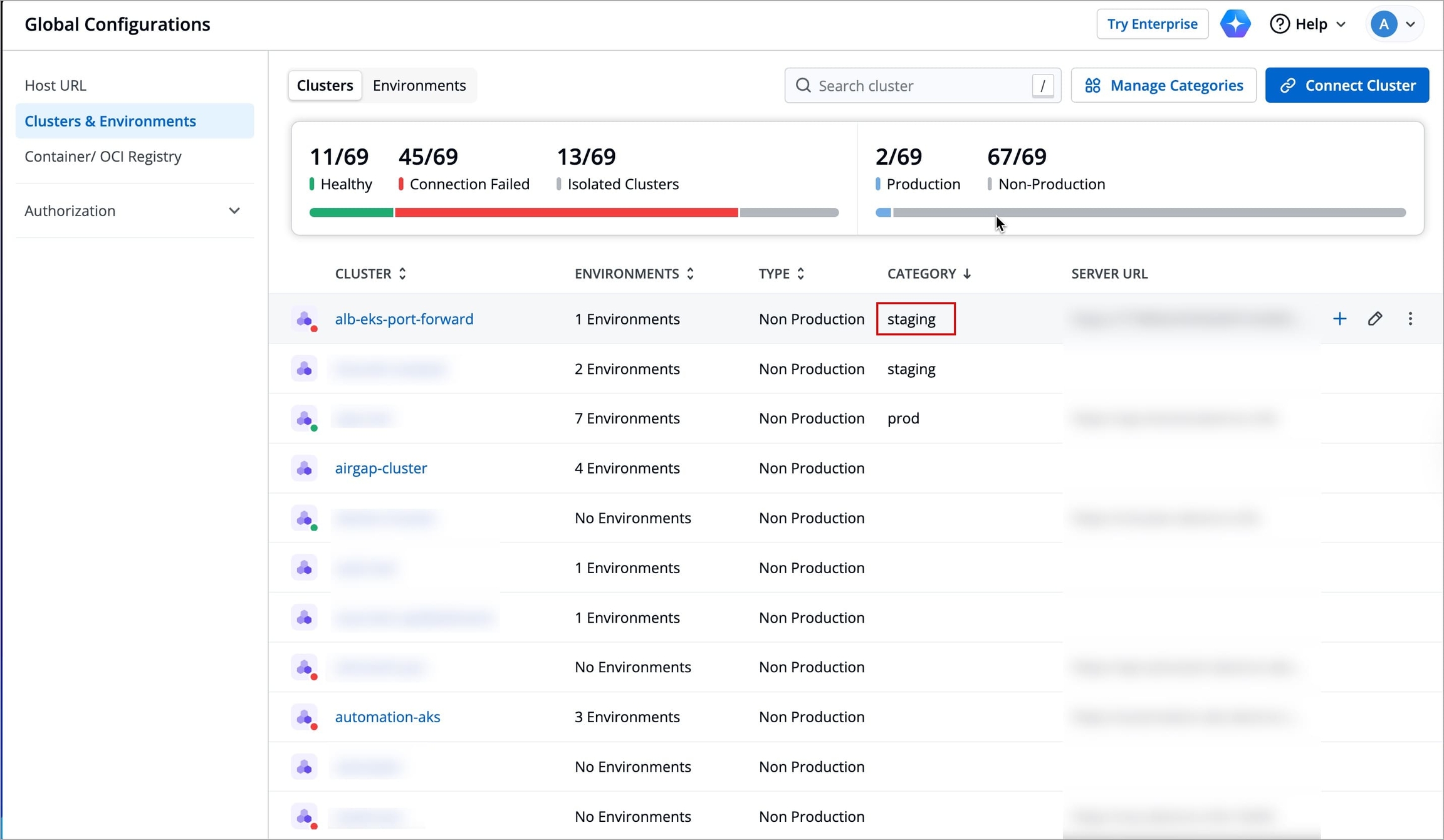Image resolution: width=1444 pixels, height=840 pixels.
Task: Click the search magnifier icon in cluster search
Action: tap(803, 85)
